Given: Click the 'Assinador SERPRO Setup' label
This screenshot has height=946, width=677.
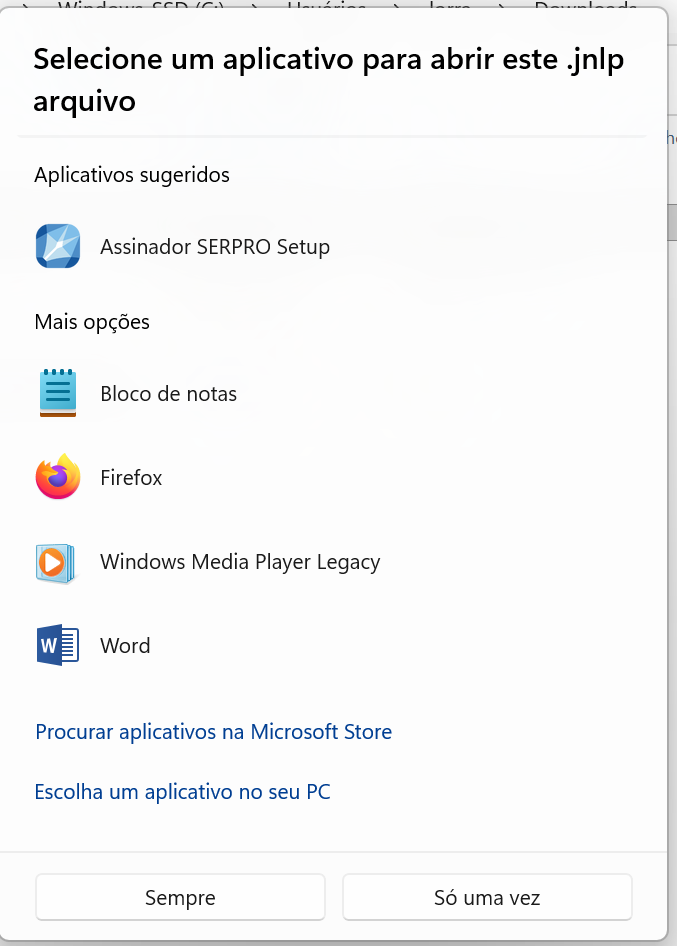Looking at the screenshot, I should point(215,247).
